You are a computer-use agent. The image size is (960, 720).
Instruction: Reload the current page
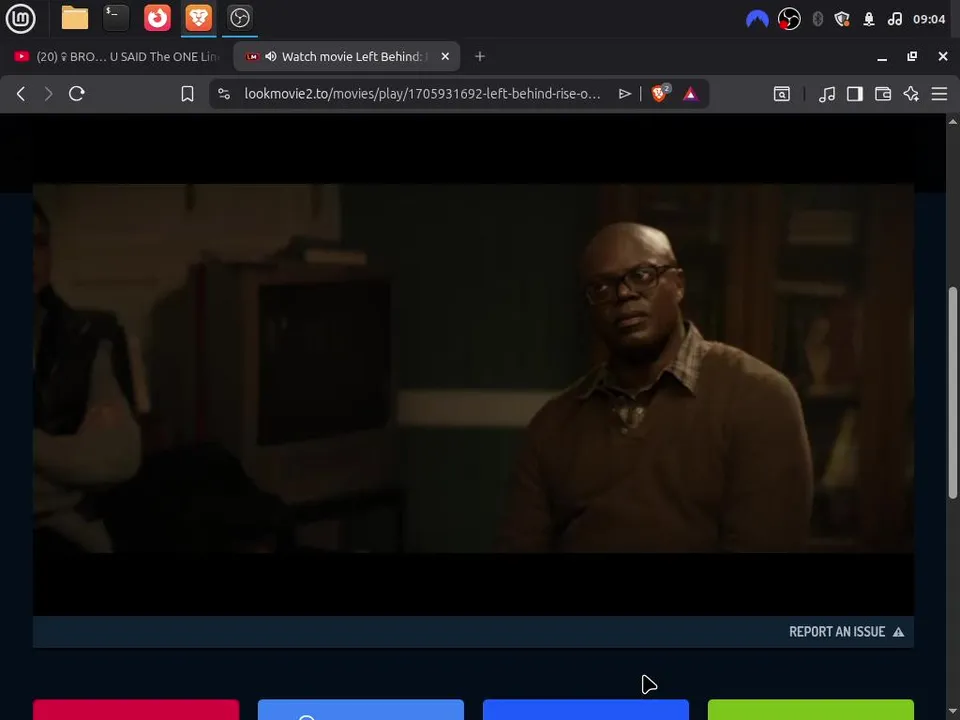[x=77, y=94]
